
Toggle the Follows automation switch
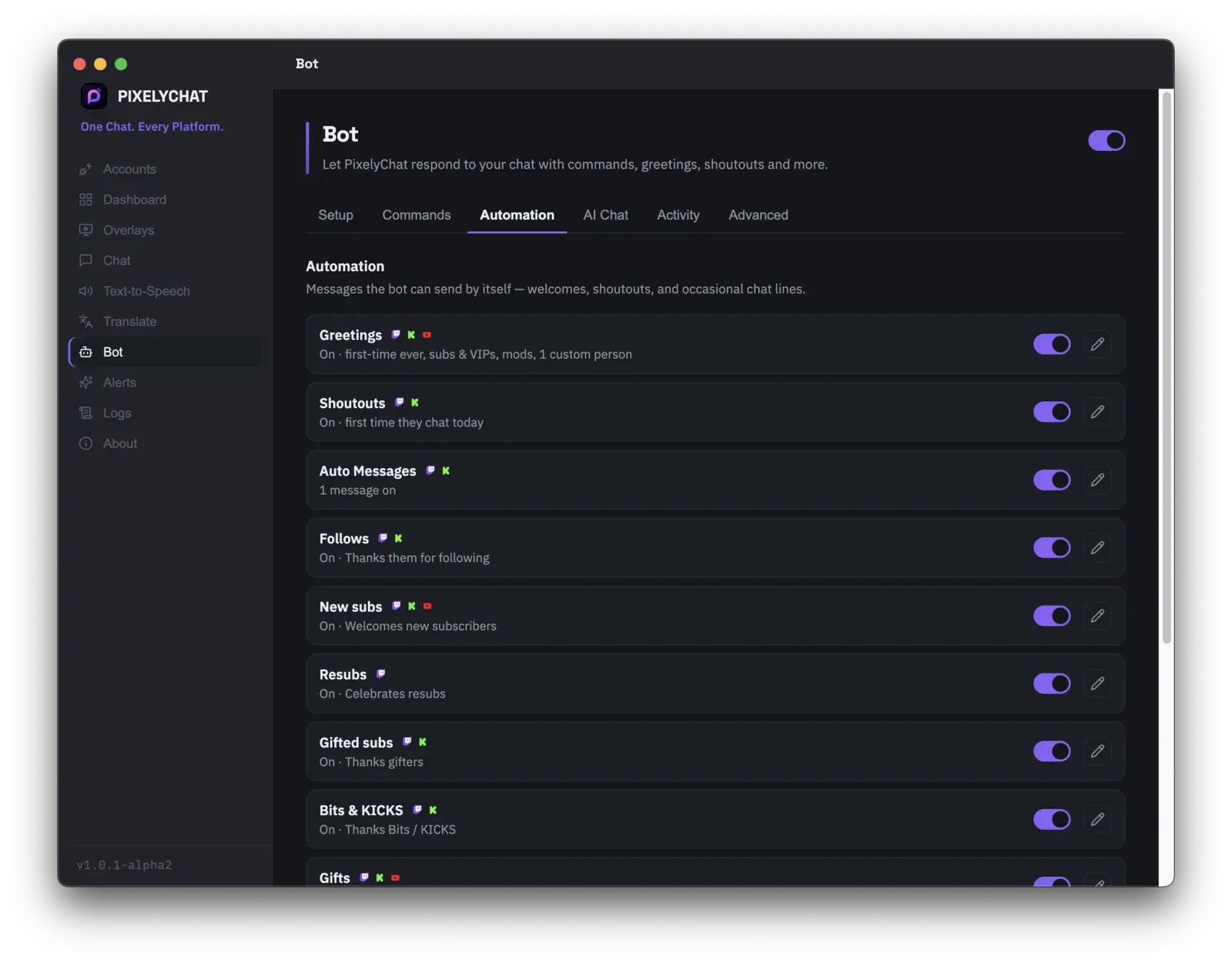[x=1052, y=548]
